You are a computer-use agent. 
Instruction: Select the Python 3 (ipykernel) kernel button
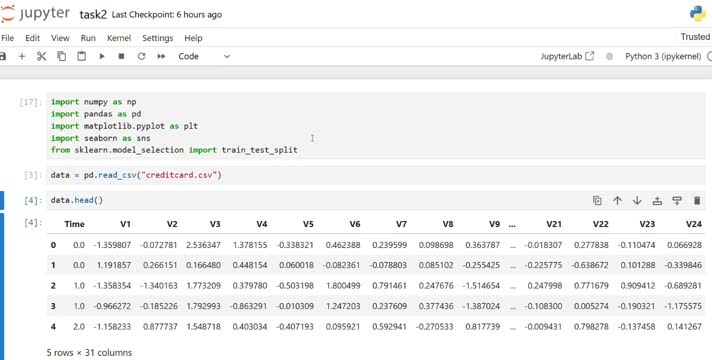[663, 56]
